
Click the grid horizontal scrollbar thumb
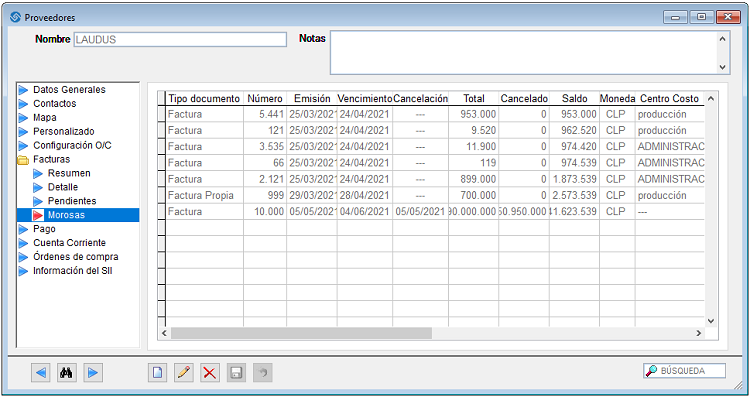[x=301, y=333]
